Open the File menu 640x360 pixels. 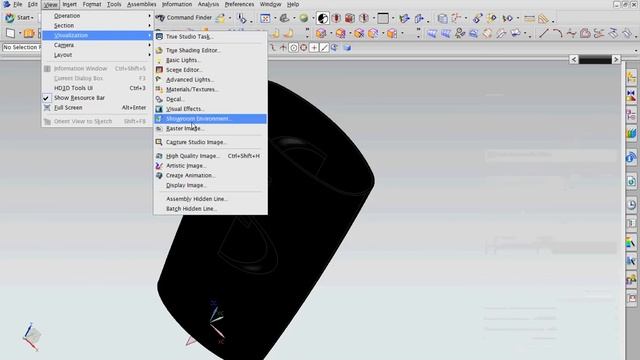(18, 4)
